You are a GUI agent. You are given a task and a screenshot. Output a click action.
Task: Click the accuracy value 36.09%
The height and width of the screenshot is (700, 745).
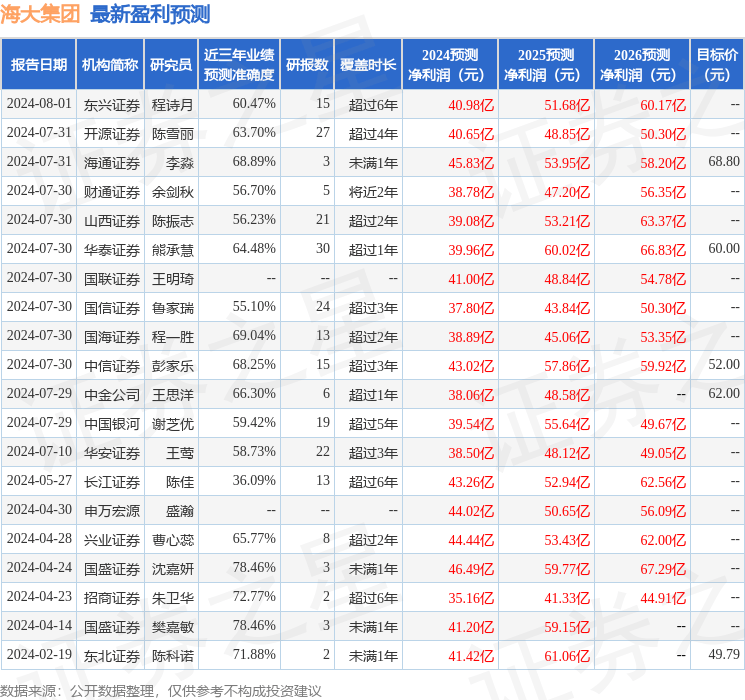click(254, 480)
